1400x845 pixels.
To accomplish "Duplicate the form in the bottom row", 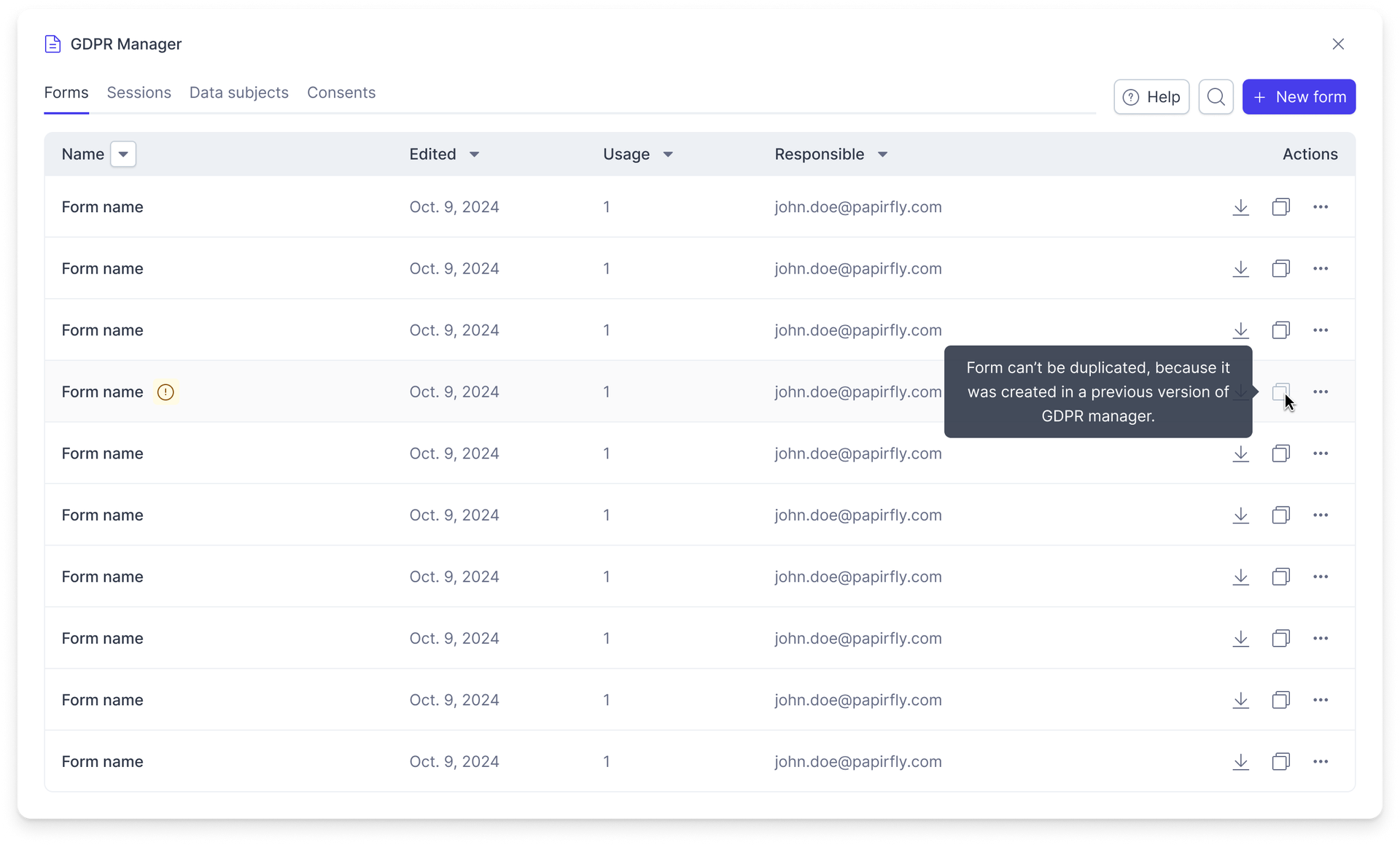I will pyautogui.click(x=1281, y=762).
